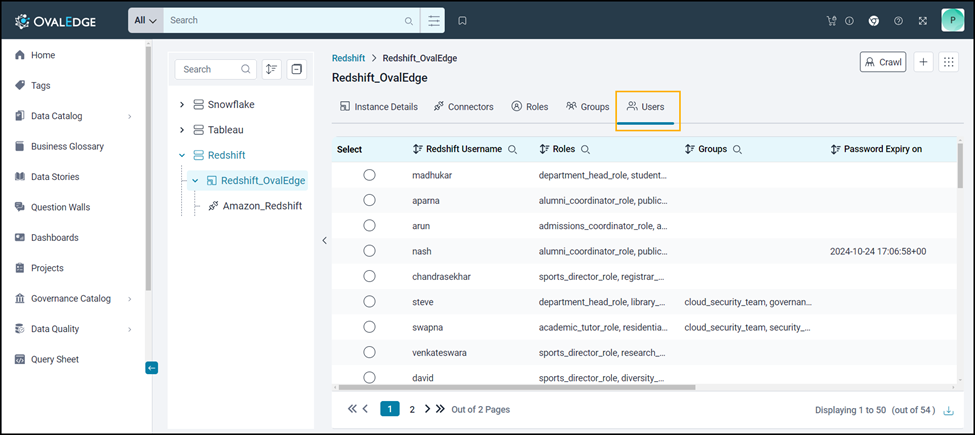Screen dimensions: 975x435
Task: Click the tree sort icon
Action: (272, 69)
